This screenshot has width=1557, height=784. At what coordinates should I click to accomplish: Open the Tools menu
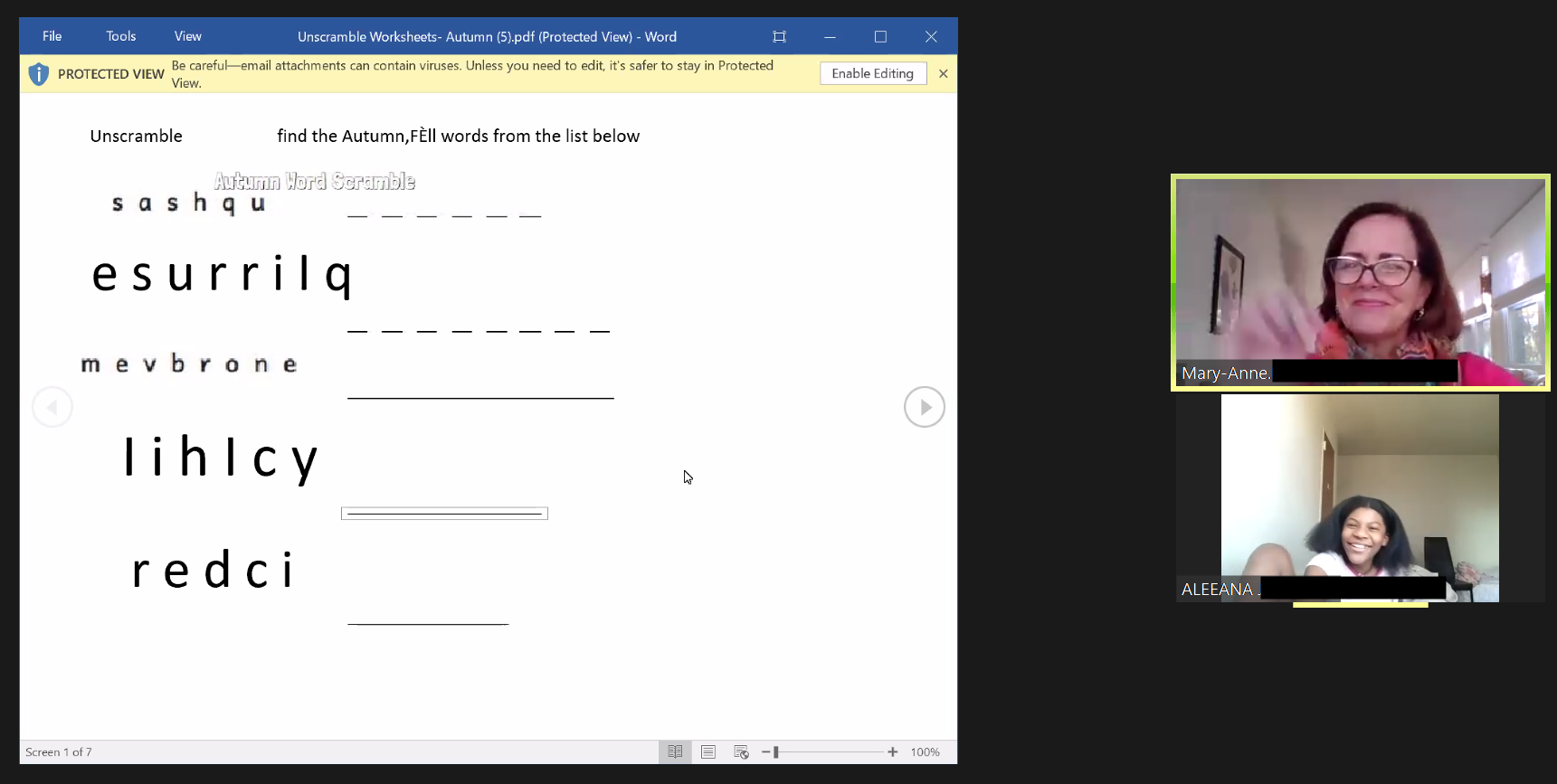coord(120,36)
